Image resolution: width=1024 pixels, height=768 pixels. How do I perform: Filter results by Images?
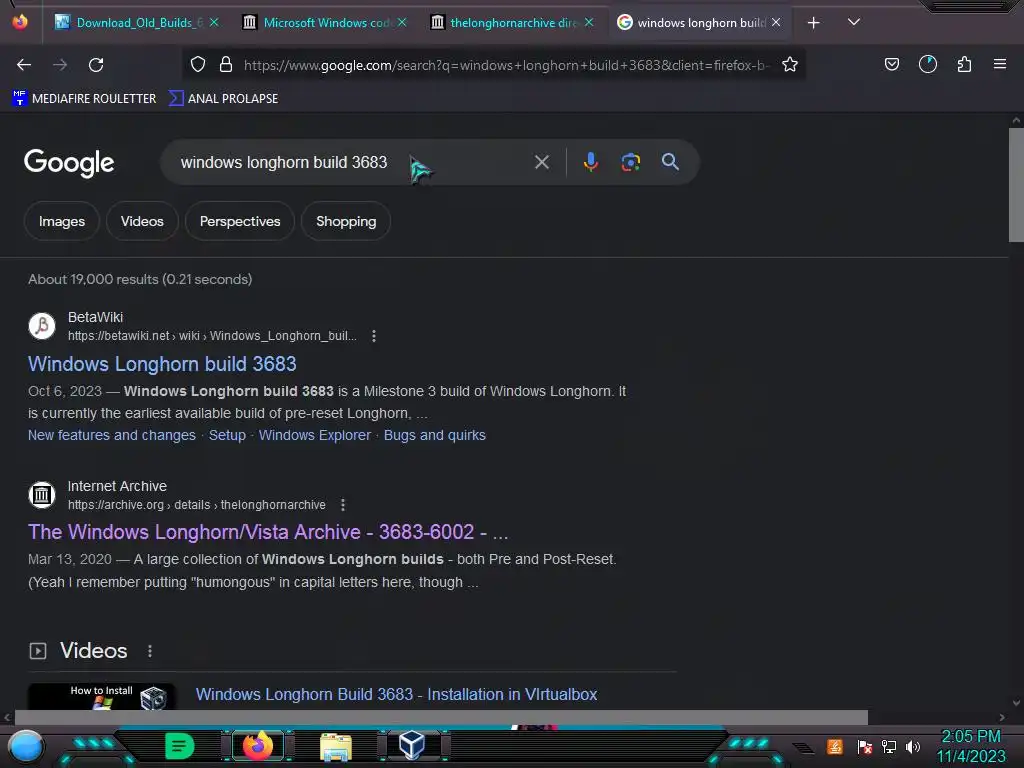(x=61, y=221)
